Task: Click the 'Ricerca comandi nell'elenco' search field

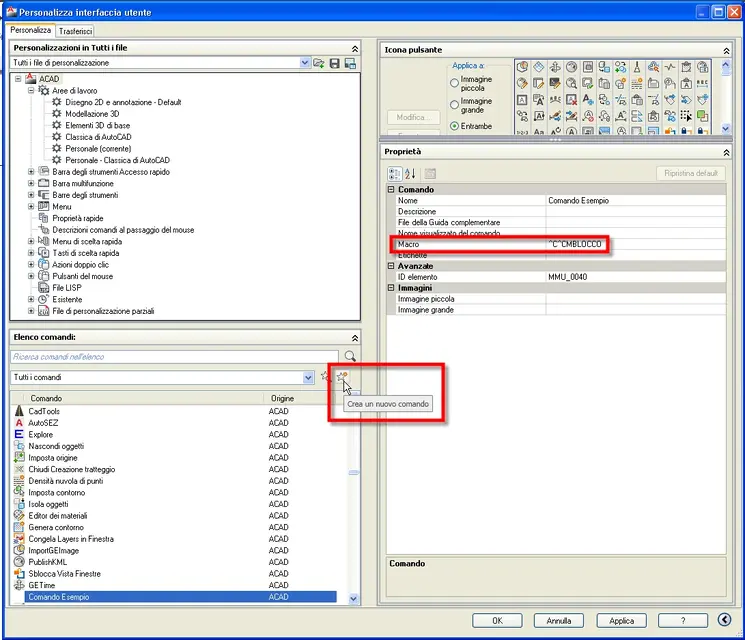Action: [x=174, y=356]
